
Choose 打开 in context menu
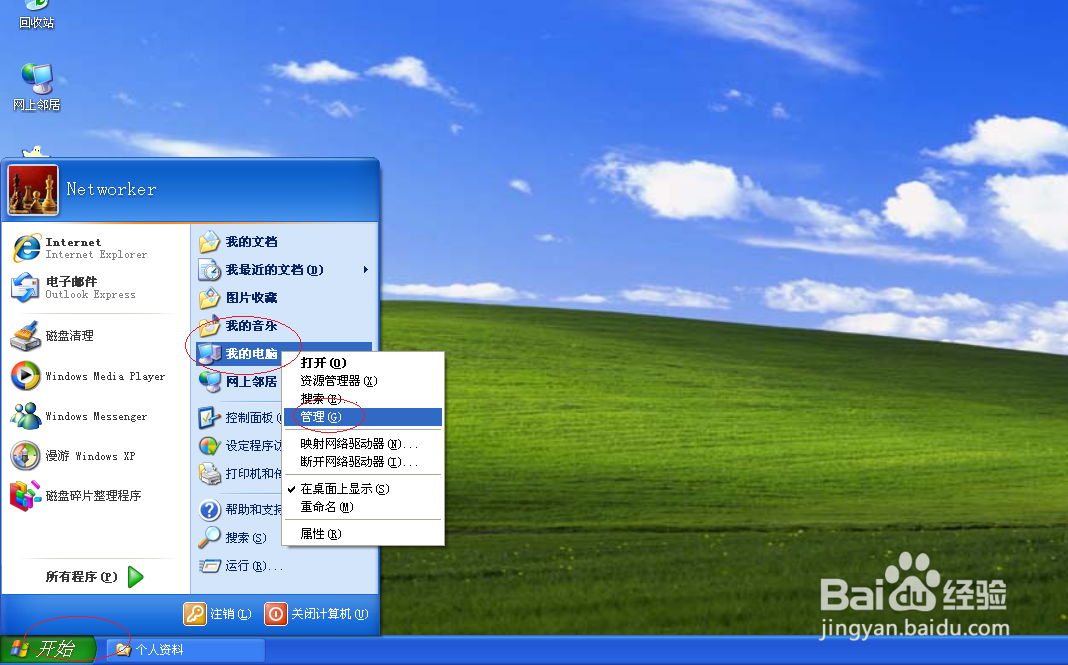(363, 362)
